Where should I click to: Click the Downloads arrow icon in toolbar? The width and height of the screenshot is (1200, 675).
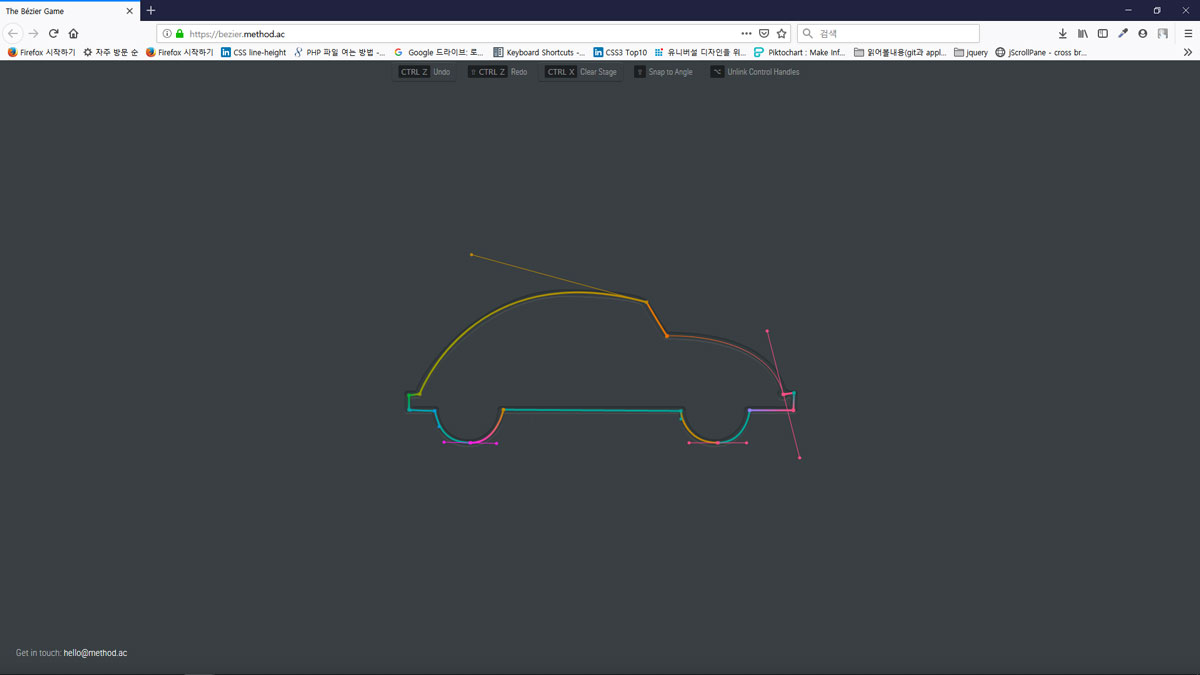[1062, 33]
